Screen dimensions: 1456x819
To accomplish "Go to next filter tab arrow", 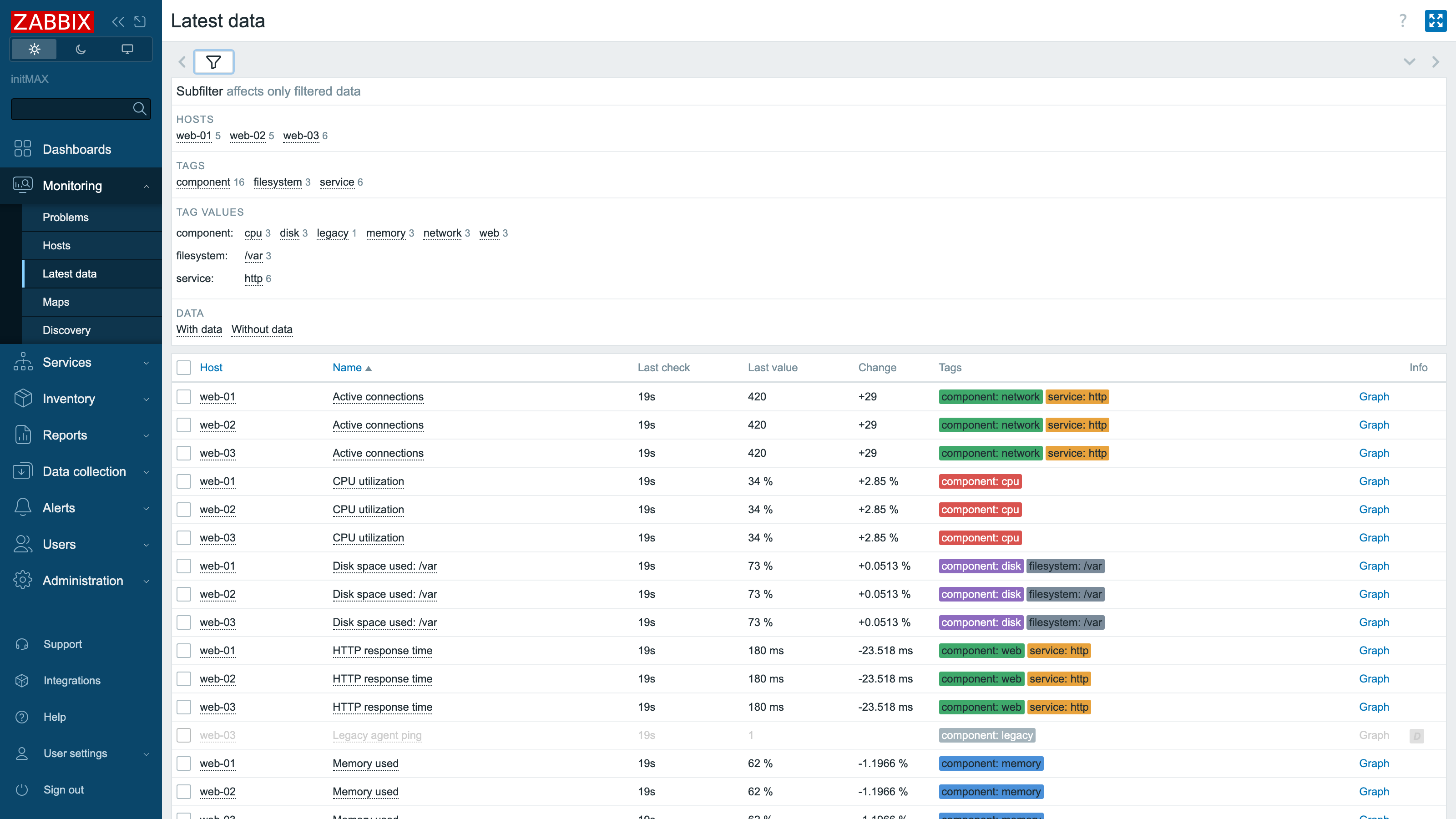I will pos(1435,61).
